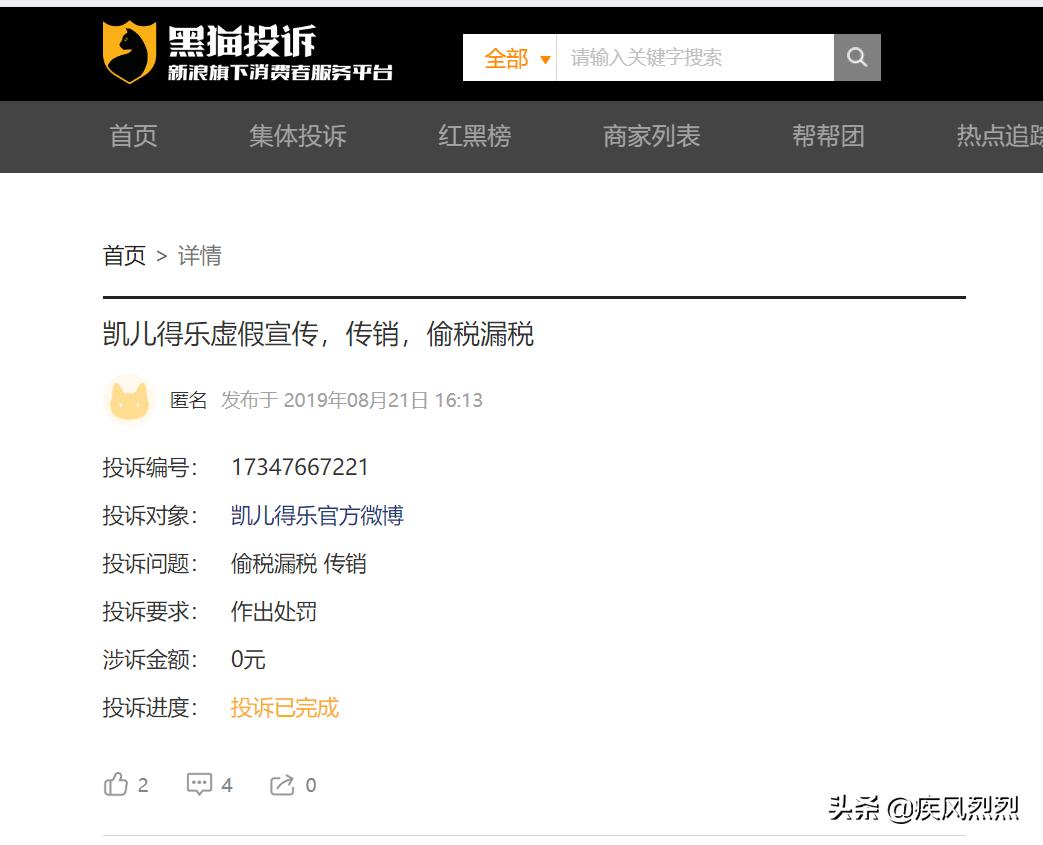
Task: Click the dropdown arrow next to 全部
Action: [x=546, y=60]
